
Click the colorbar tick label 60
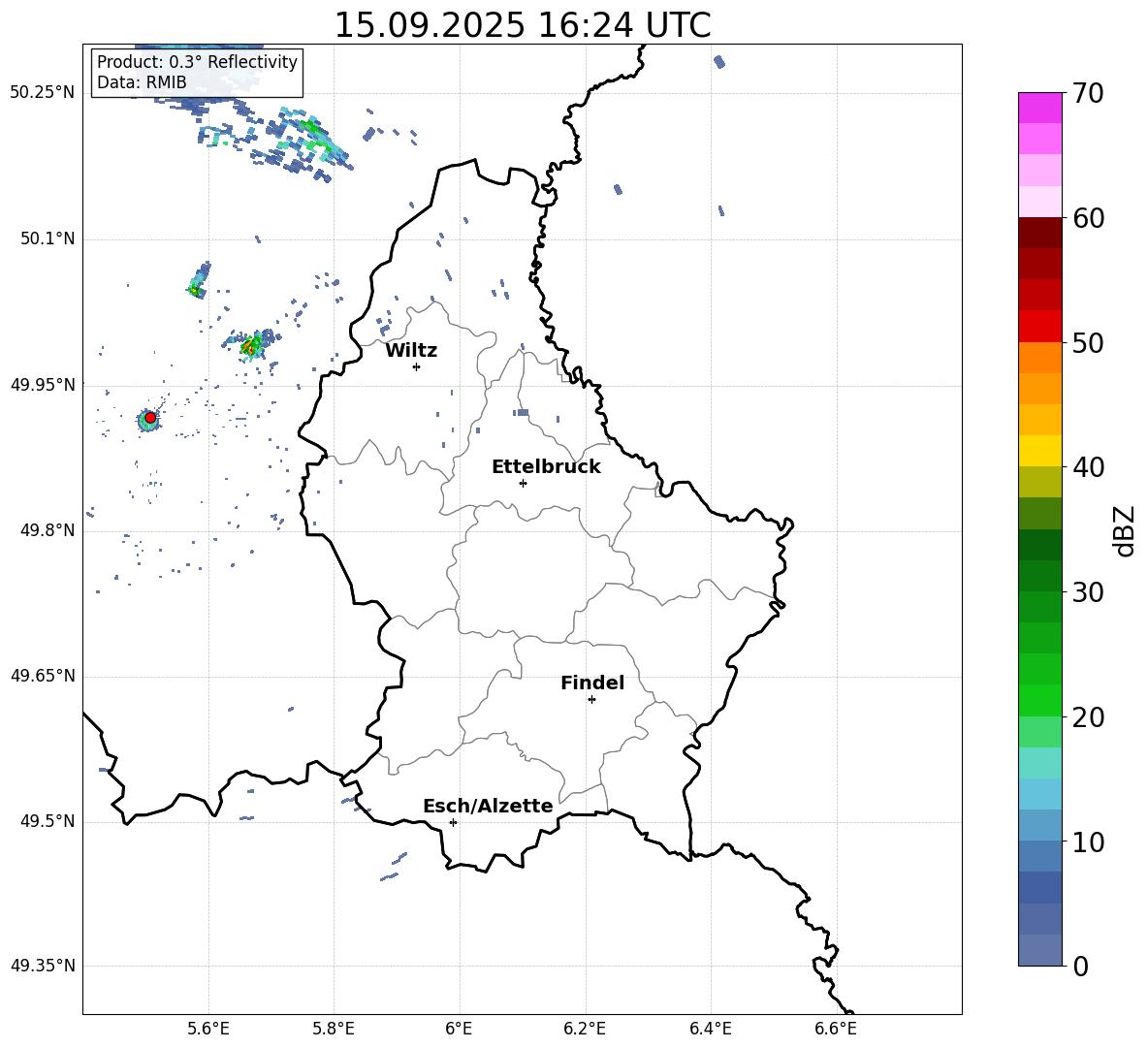click(1088, 218)
